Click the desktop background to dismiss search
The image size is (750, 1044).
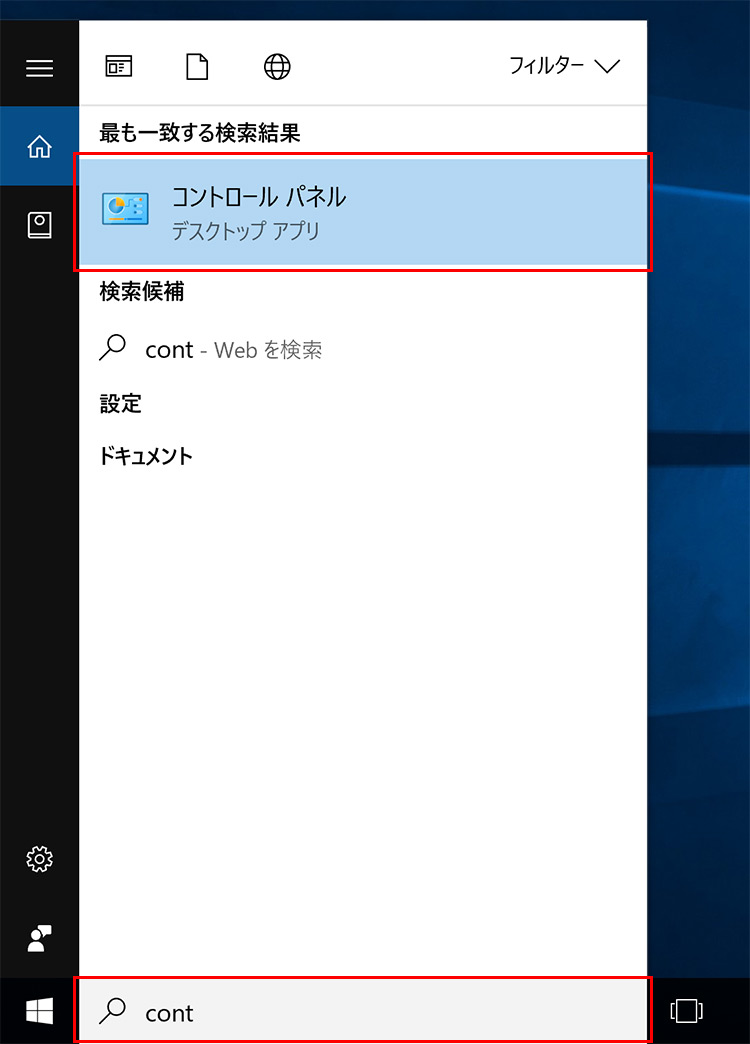pos(698,500)
